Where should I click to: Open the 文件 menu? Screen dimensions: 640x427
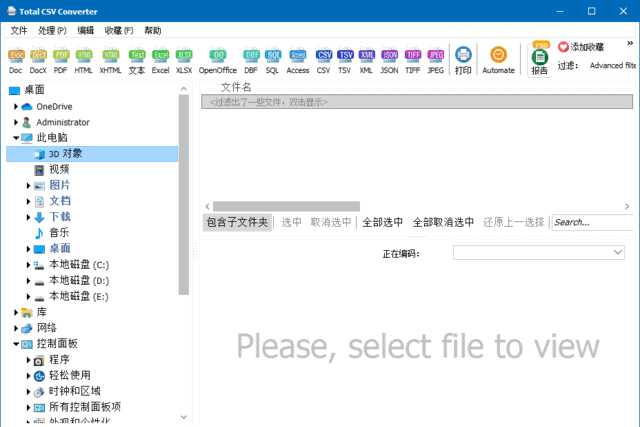(19, 31)
